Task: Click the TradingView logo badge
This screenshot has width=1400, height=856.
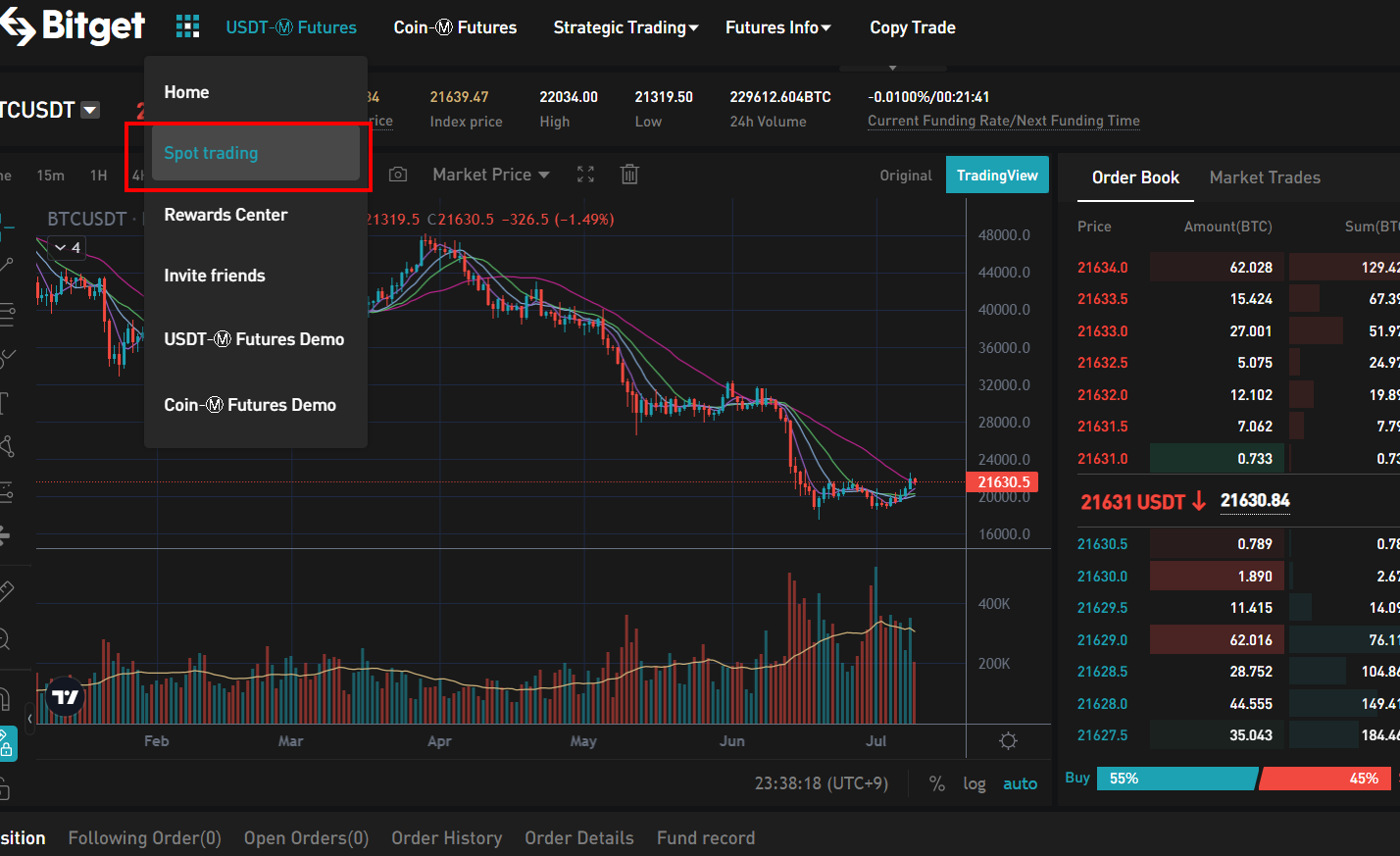Action: tap(66, 697)
